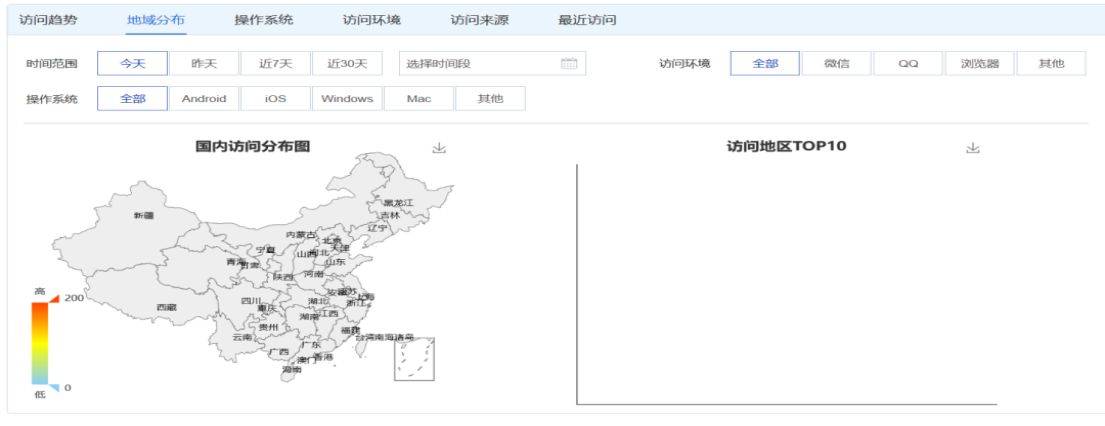1105x426 pixels.
Task: Go to 访问来源 tab
Action: click(x=479, y=20)
